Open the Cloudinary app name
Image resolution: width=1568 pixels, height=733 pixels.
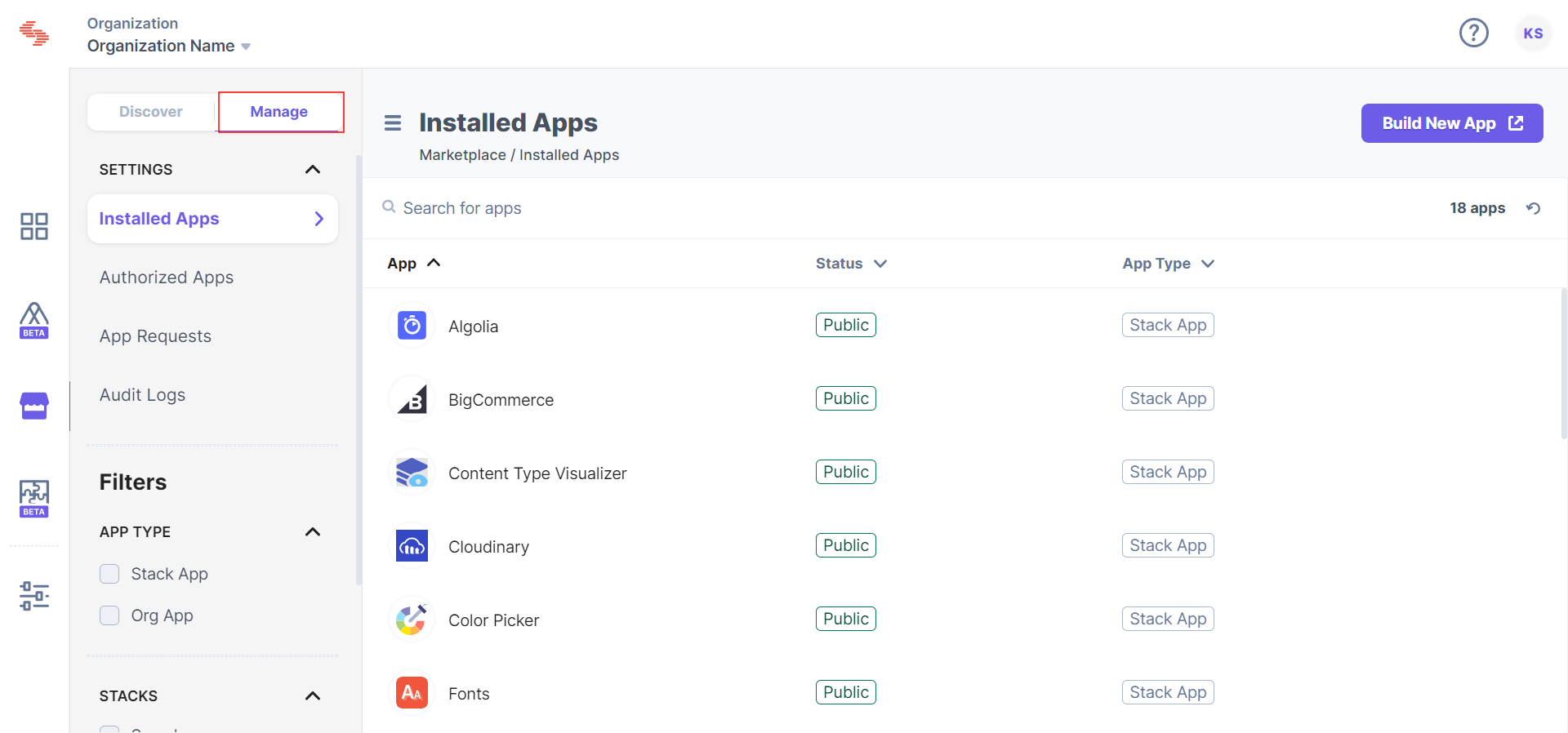tap(488, 547)
